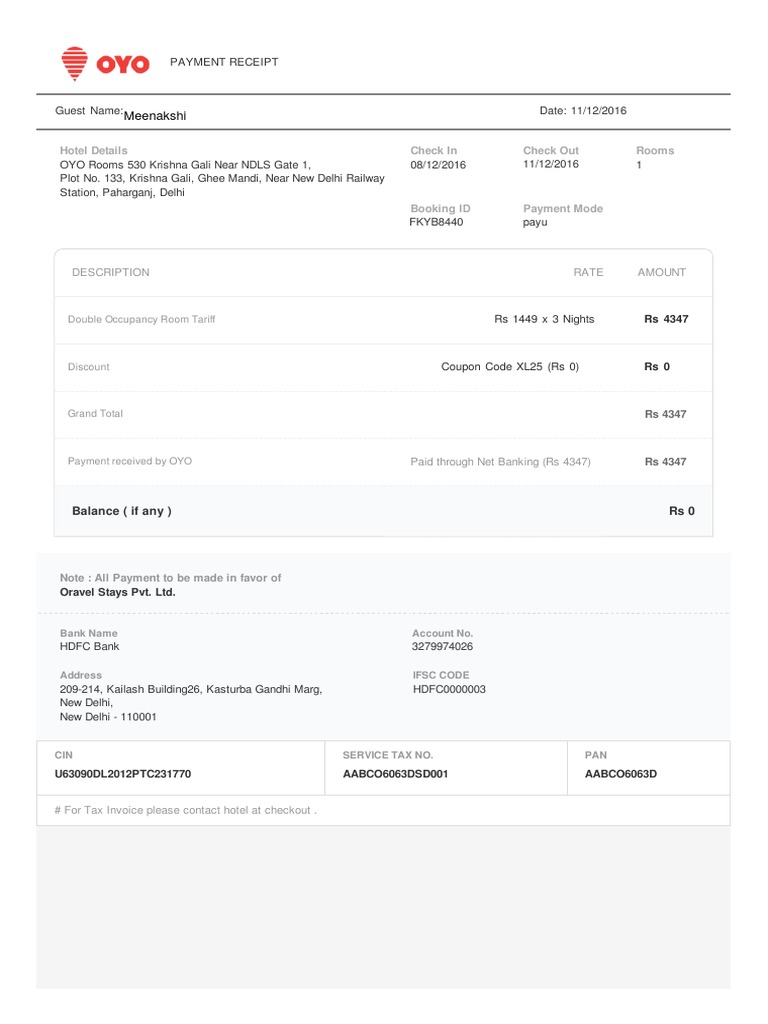Select the account number 3279974026
Screen dimensions: 768x1024
pos(443,647)
